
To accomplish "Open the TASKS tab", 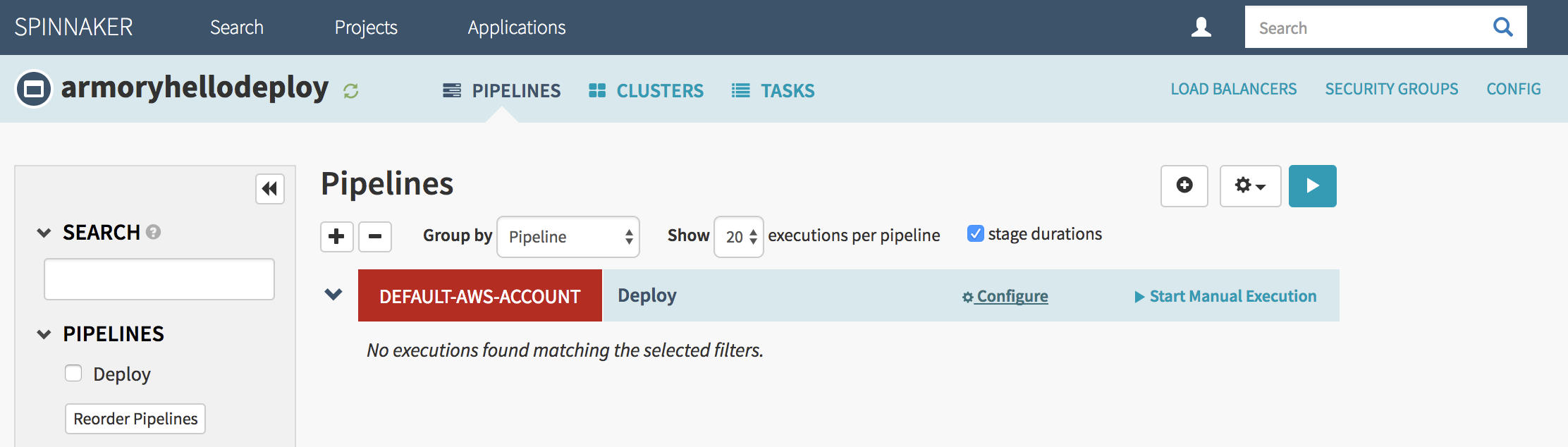I will [x=773, y=90].
